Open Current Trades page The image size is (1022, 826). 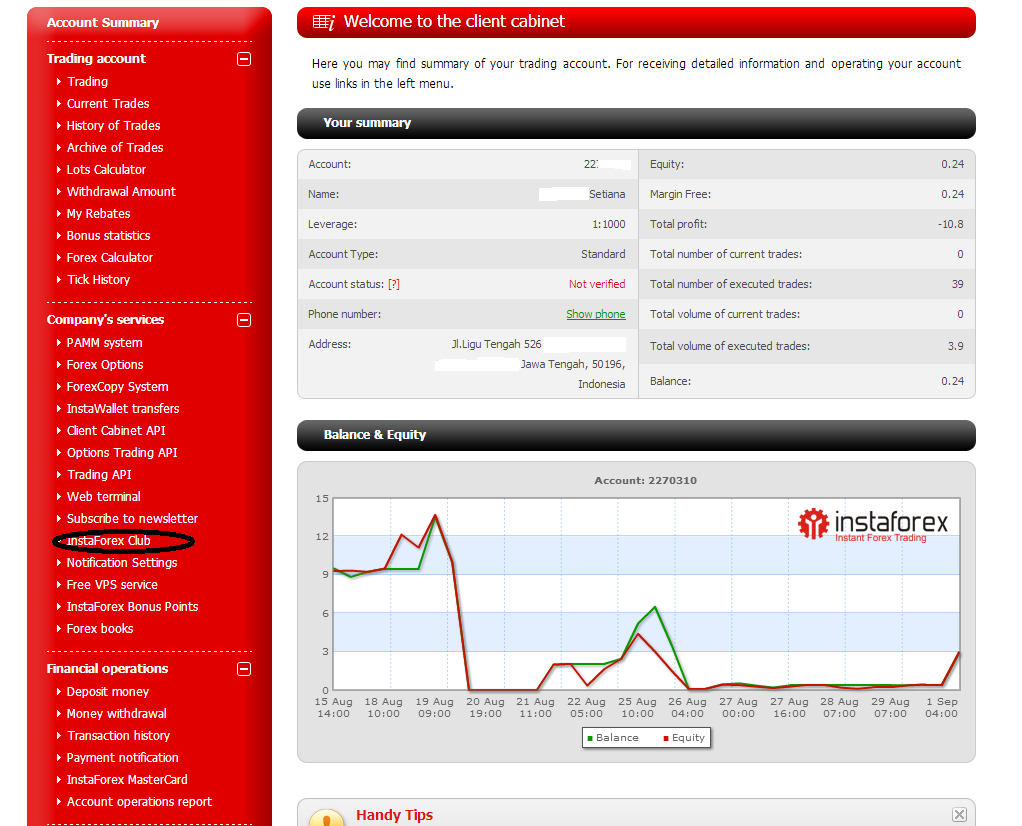pos(108,104)
